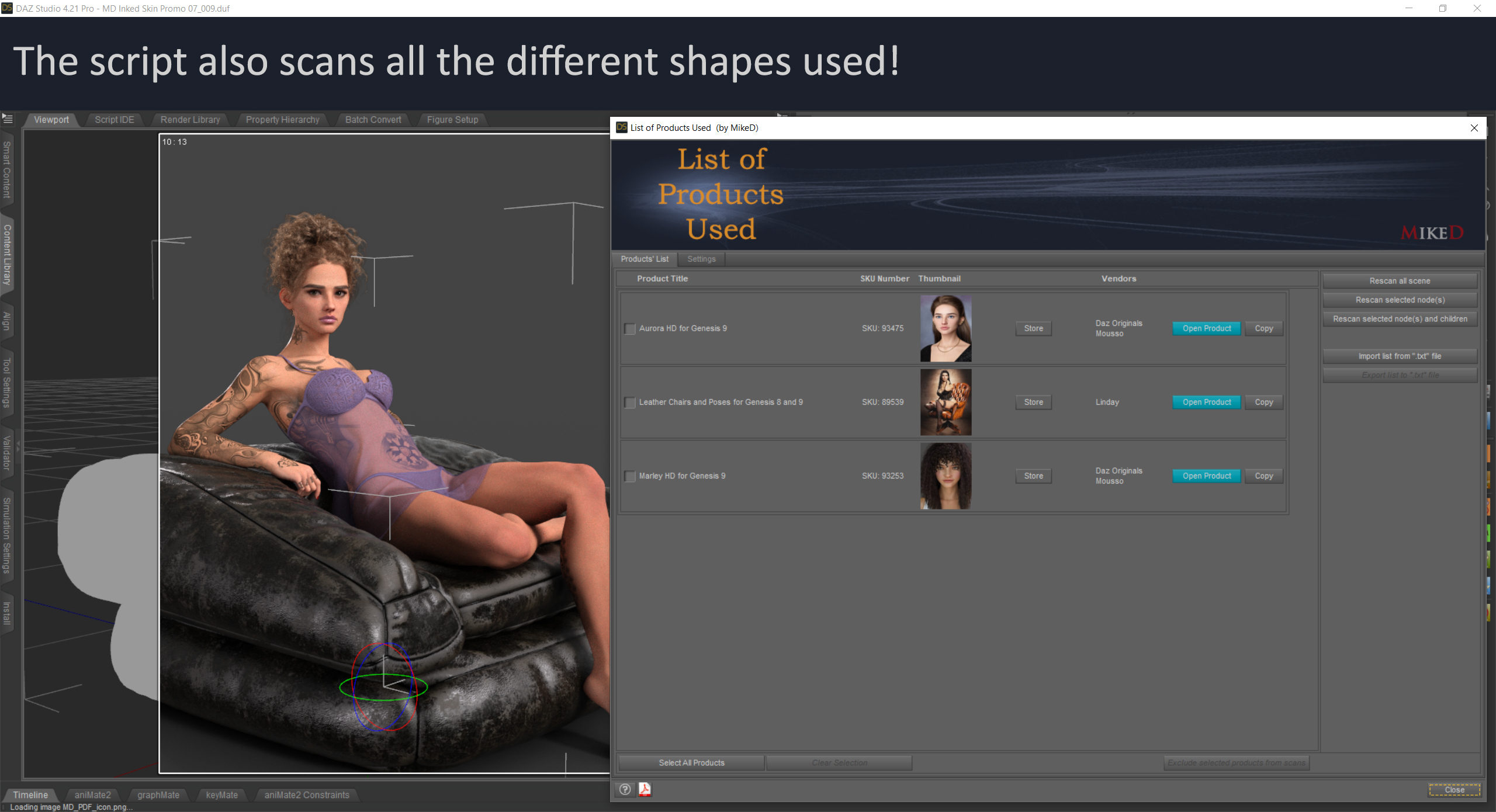Click Rescan selected node(s) and children

1400,319
